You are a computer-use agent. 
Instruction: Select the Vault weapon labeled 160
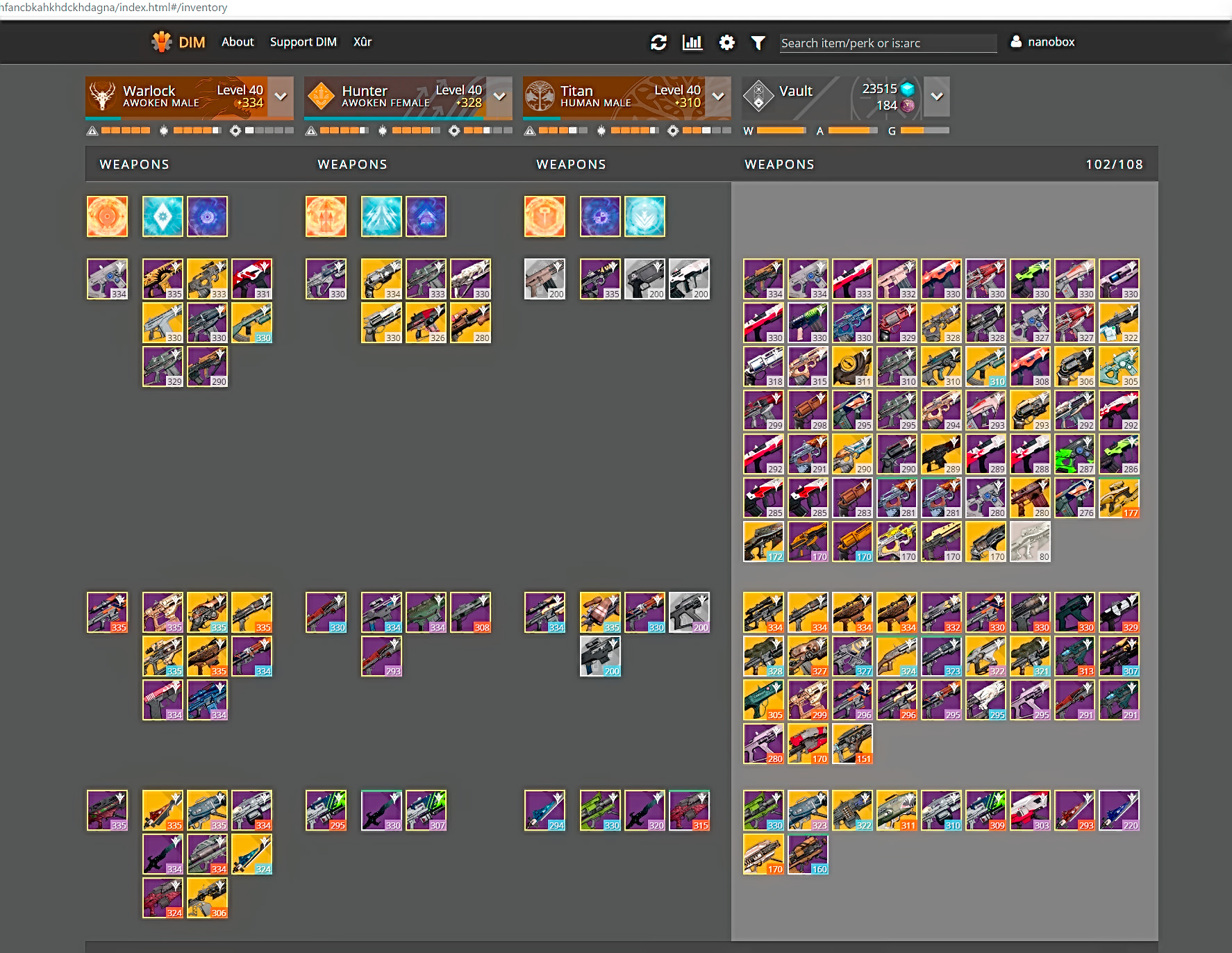(x=808, y=854)
